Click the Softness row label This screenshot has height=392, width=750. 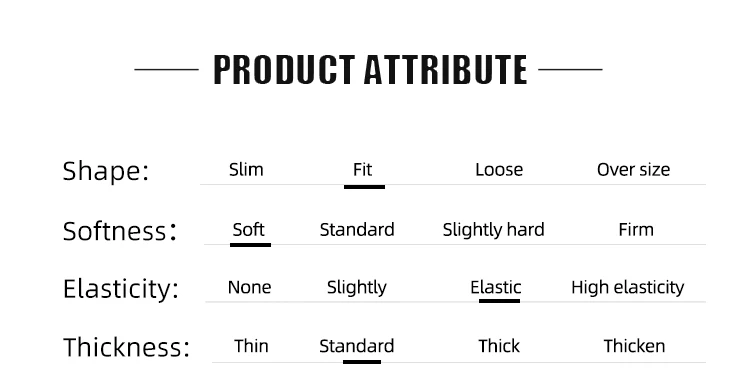pyautogui.click(x=120, y=231)
